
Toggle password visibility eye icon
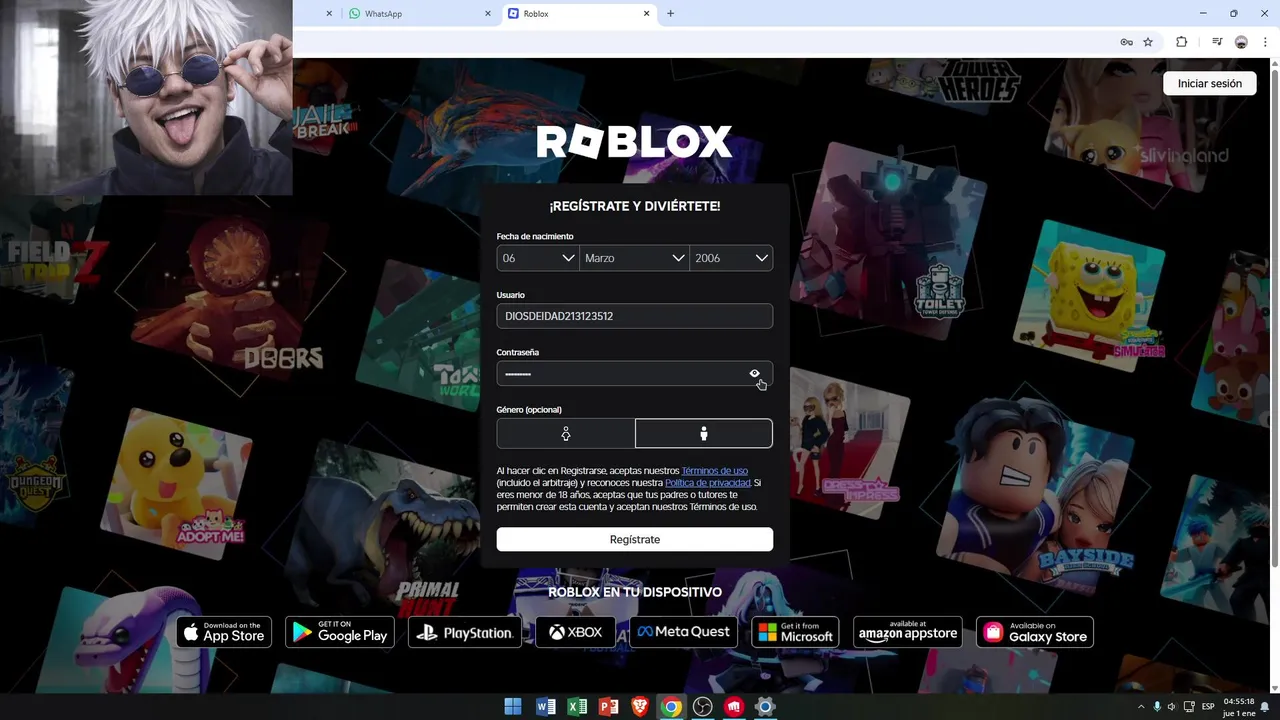[x=754, y=373]
